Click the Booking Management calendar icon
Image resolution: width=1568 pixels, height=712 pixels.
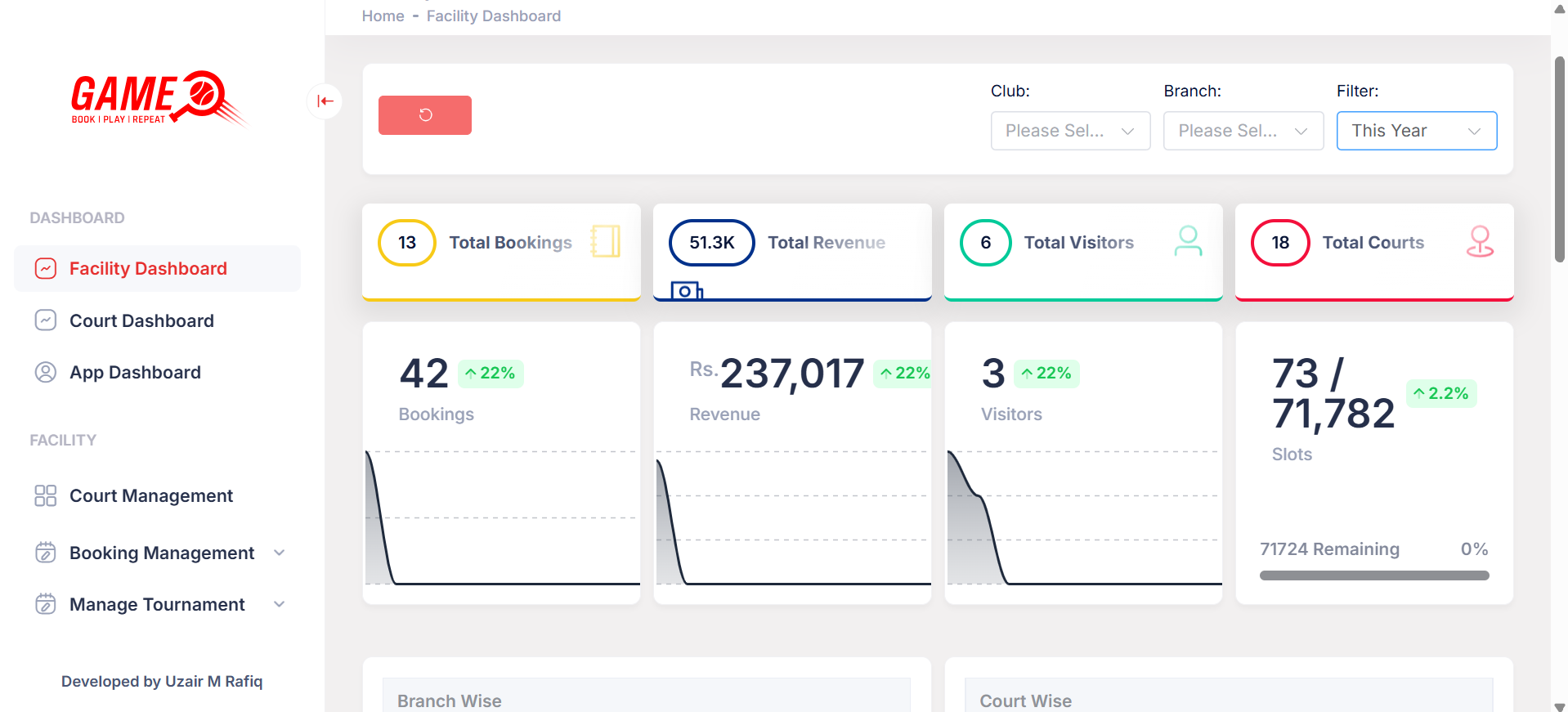[46, 553]
